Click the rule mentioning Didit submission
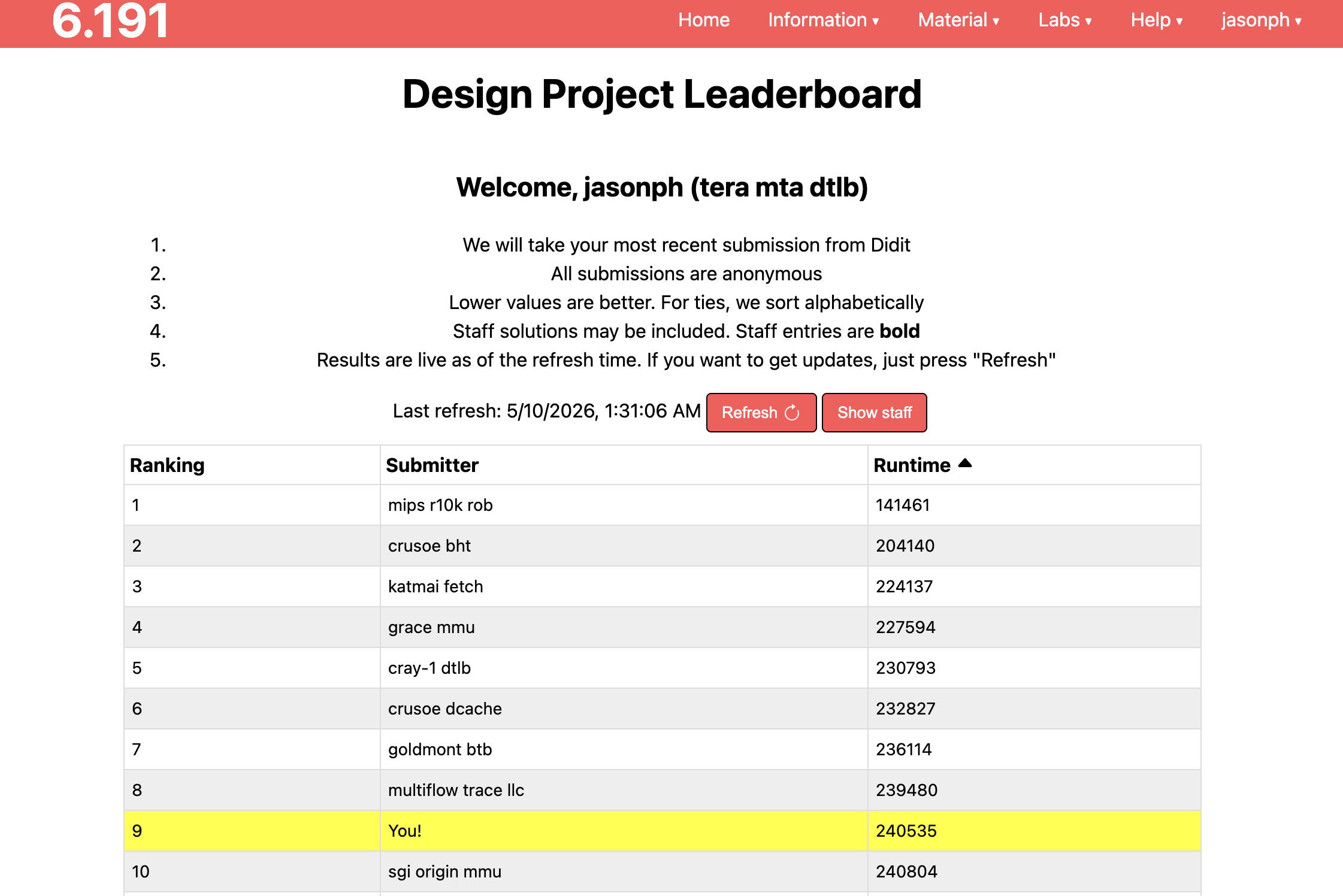 (x=686, y=245)
